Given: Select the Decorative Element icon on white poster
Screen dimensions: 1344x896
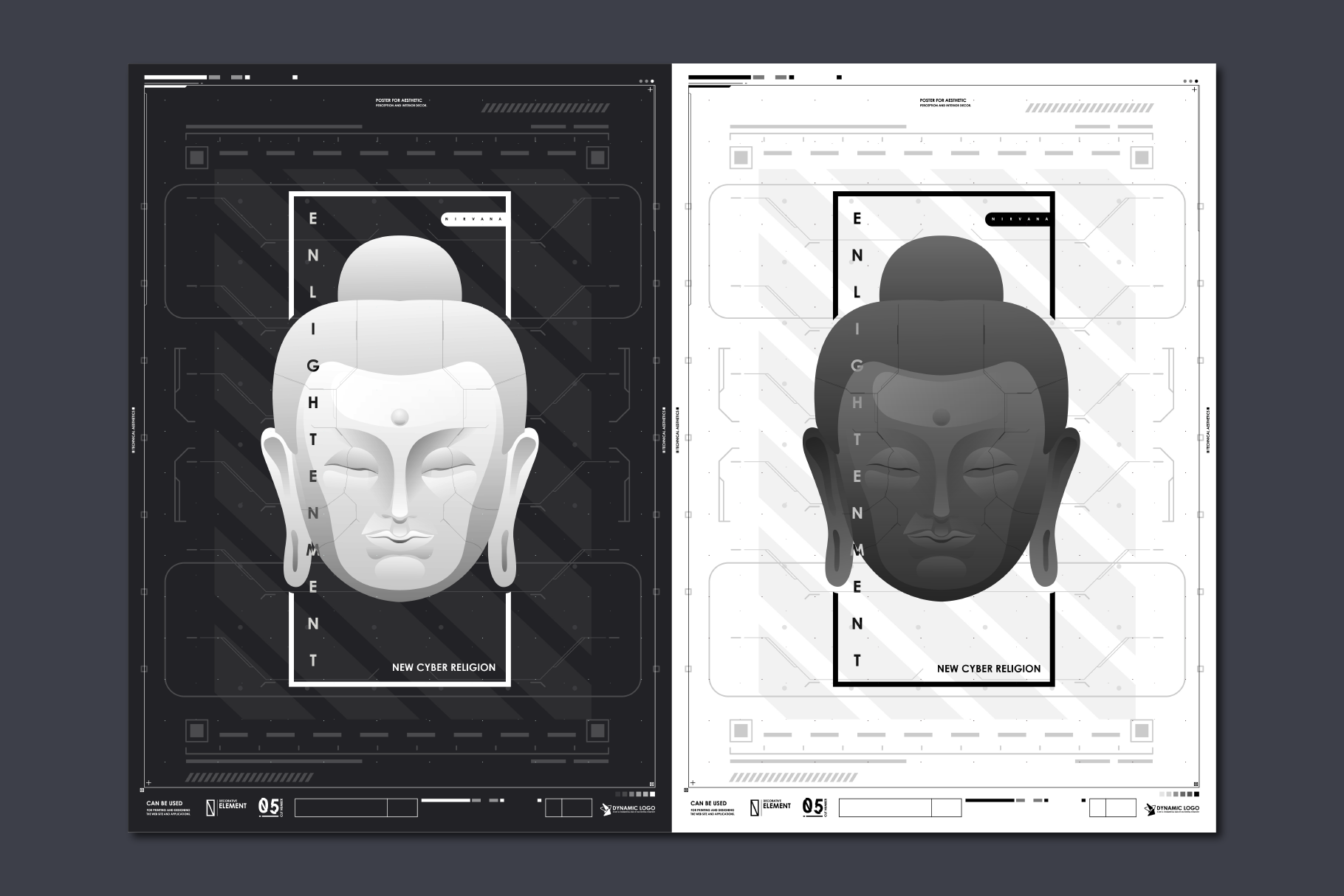Looking at the screenshot, I should (x=754, y=807).
